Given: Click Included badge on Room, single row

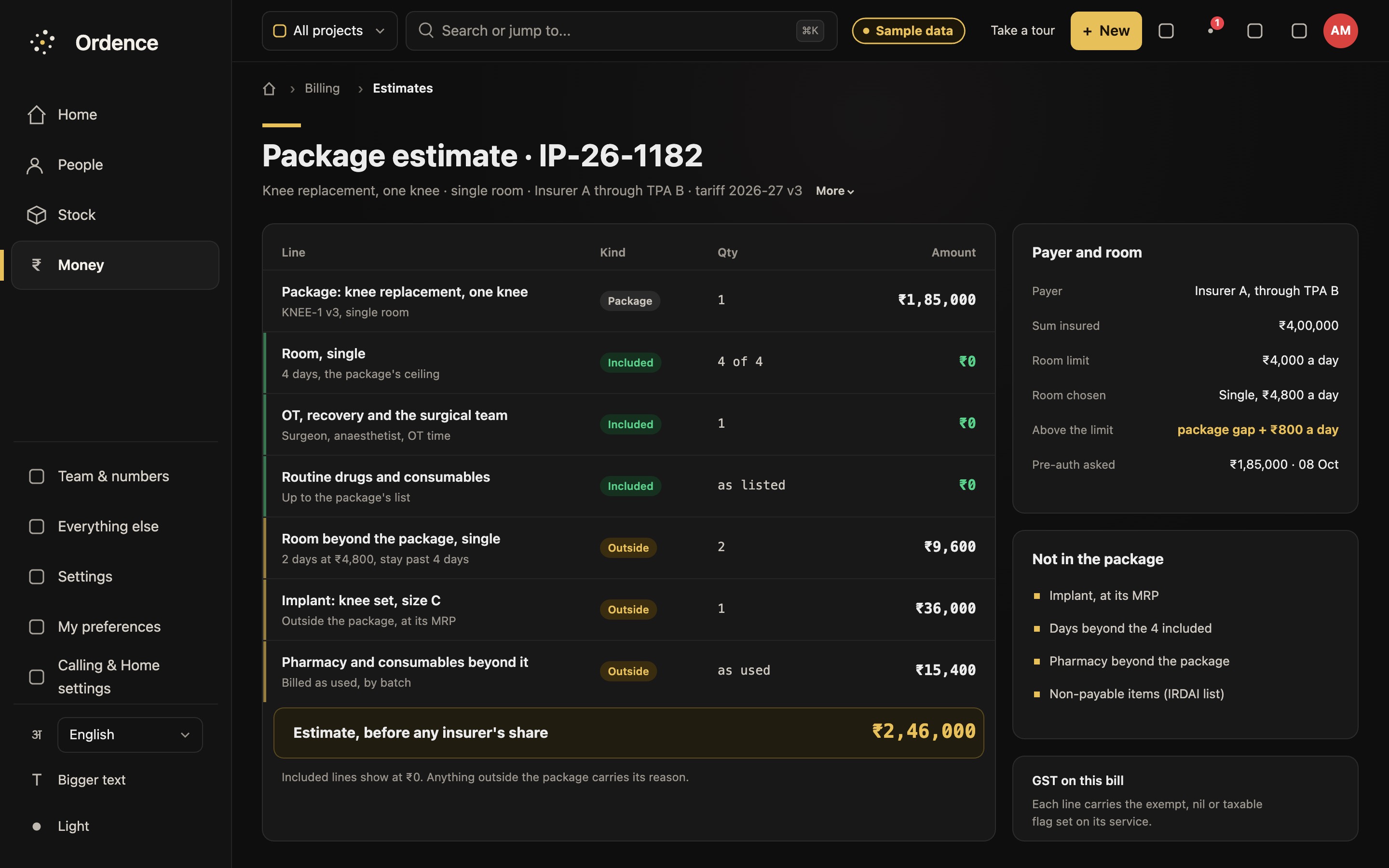Looking at the screenshot, I should [630, 363].
